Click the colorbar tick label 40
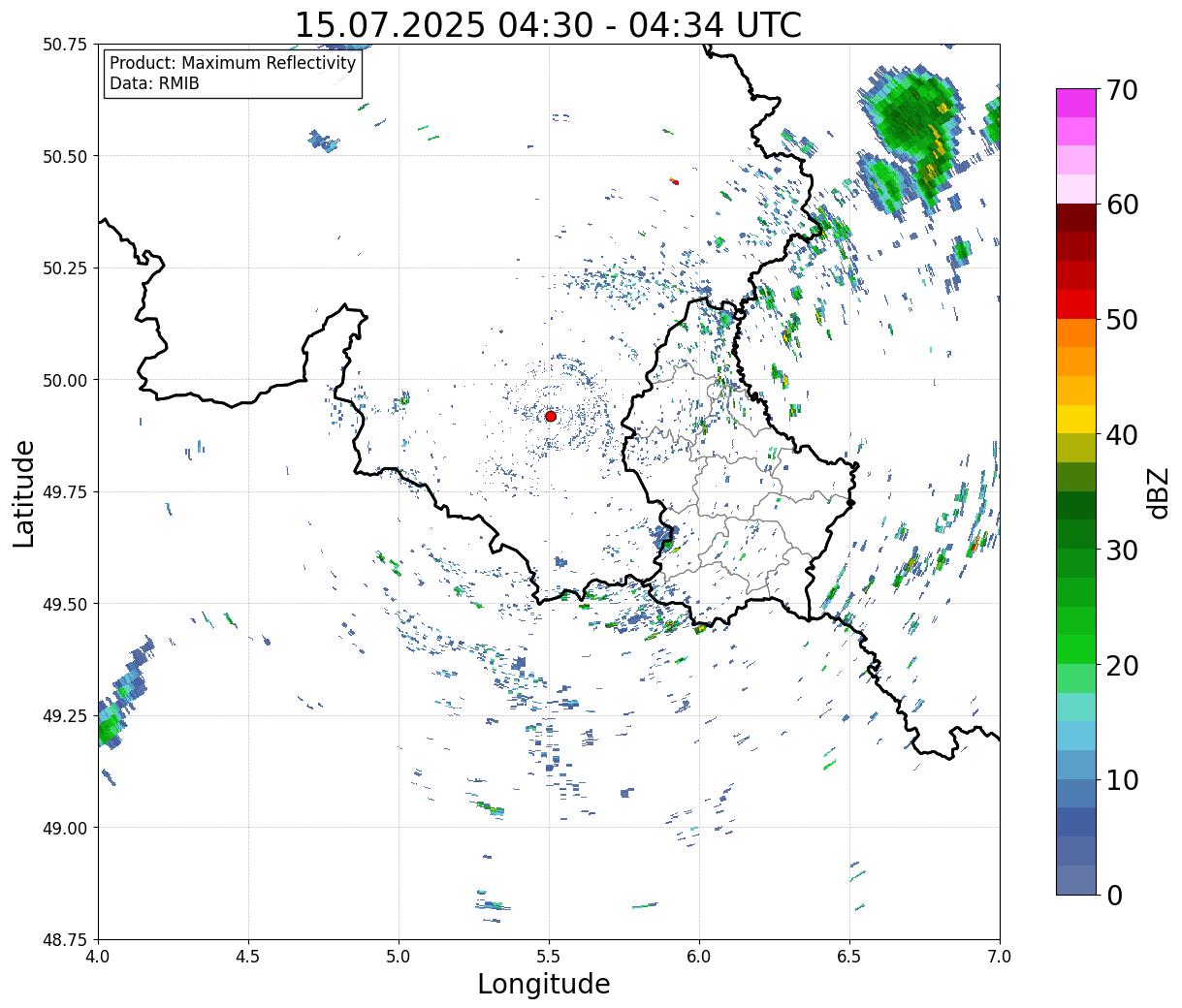This screenshot has width=1182, height=1008. [1121, 434]
